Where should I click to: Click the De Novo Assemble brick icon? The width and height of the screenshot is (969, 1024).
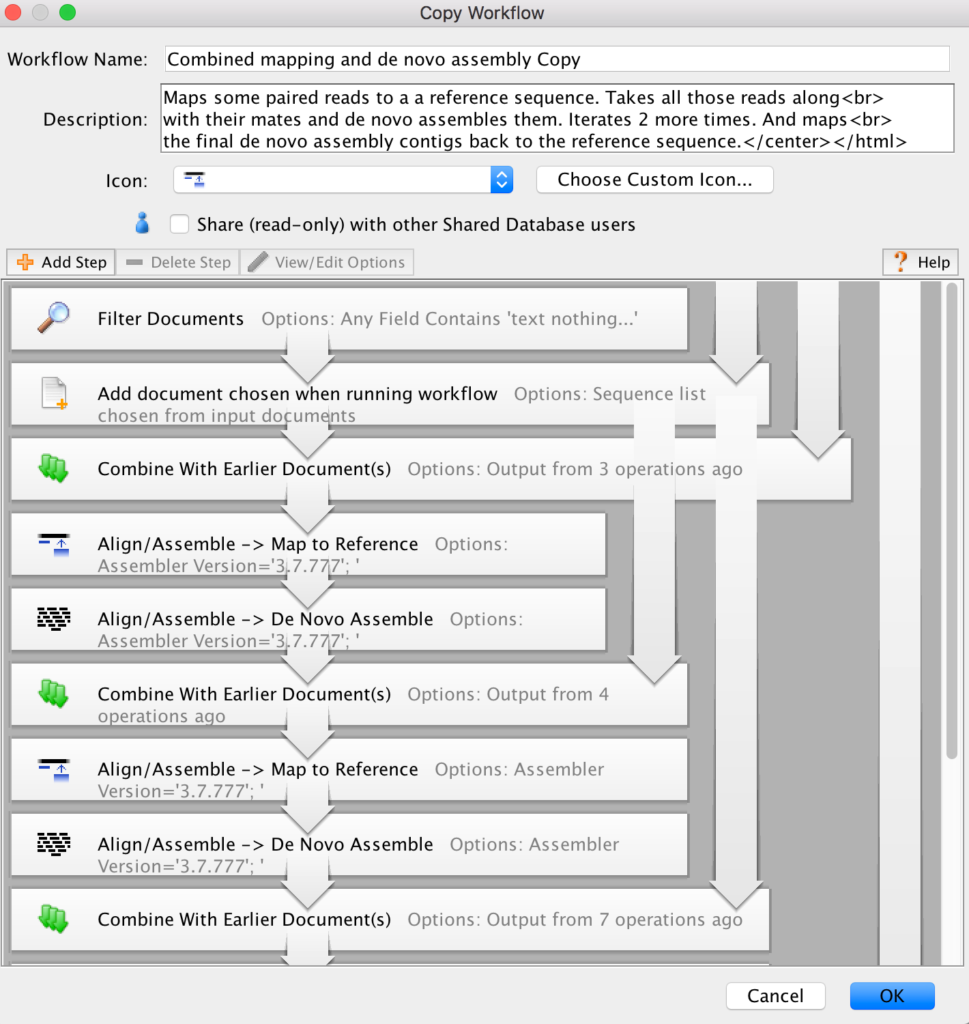[52, 618]
